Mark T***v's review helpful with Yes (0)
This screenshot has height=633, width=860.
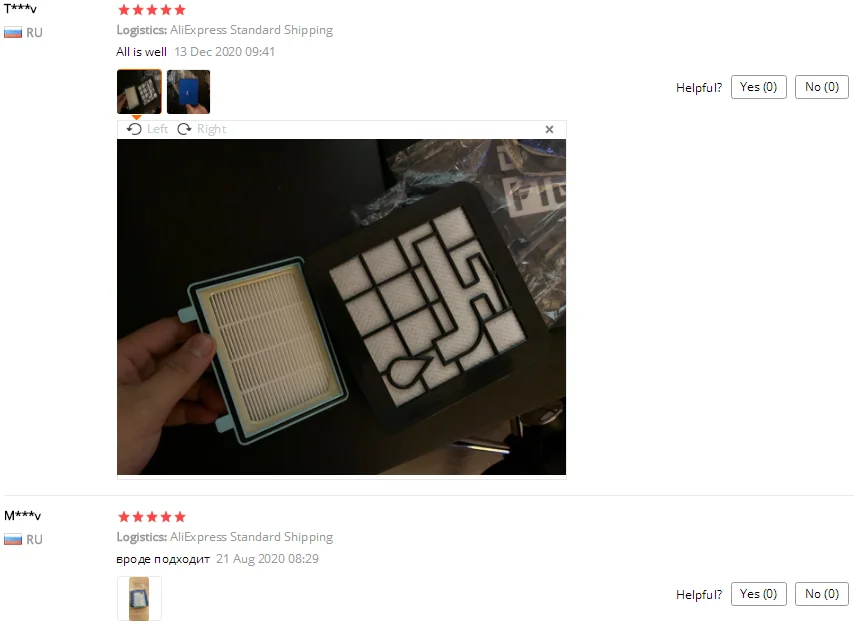pos(759,87)
